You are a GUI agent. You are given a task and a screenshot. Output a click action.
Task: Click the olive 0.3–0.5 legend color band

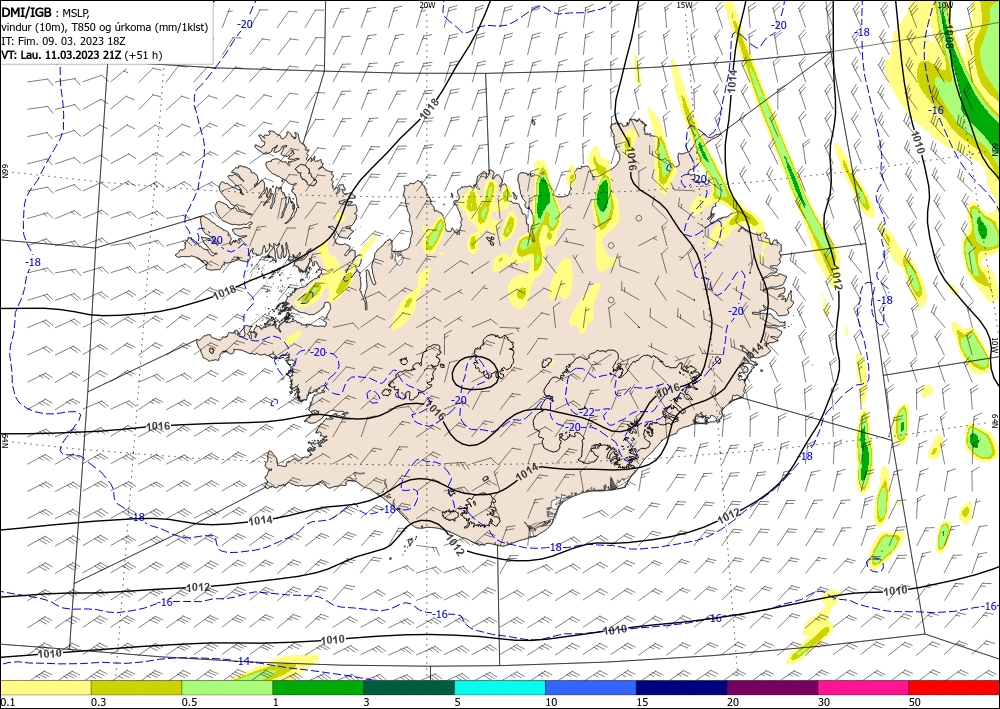click(136, 687)
